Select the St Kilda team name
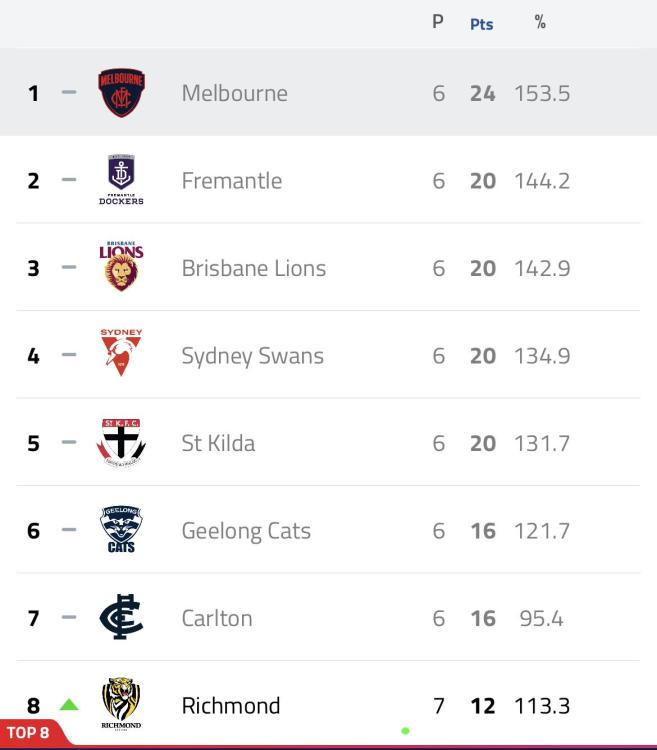Screen dimensions: 657x750 (x=218, y=443)
